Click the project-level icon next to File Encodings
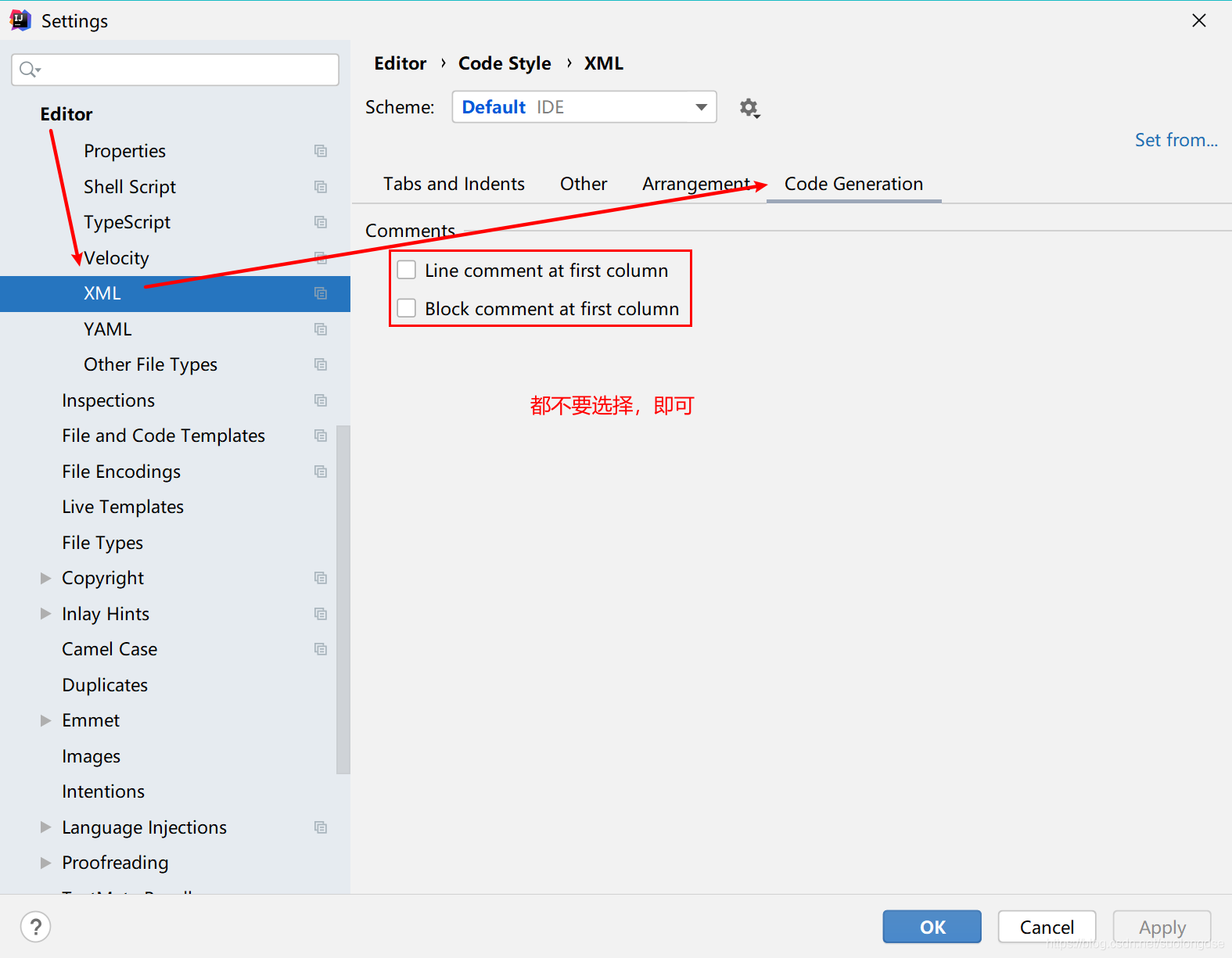 (321, 472)
